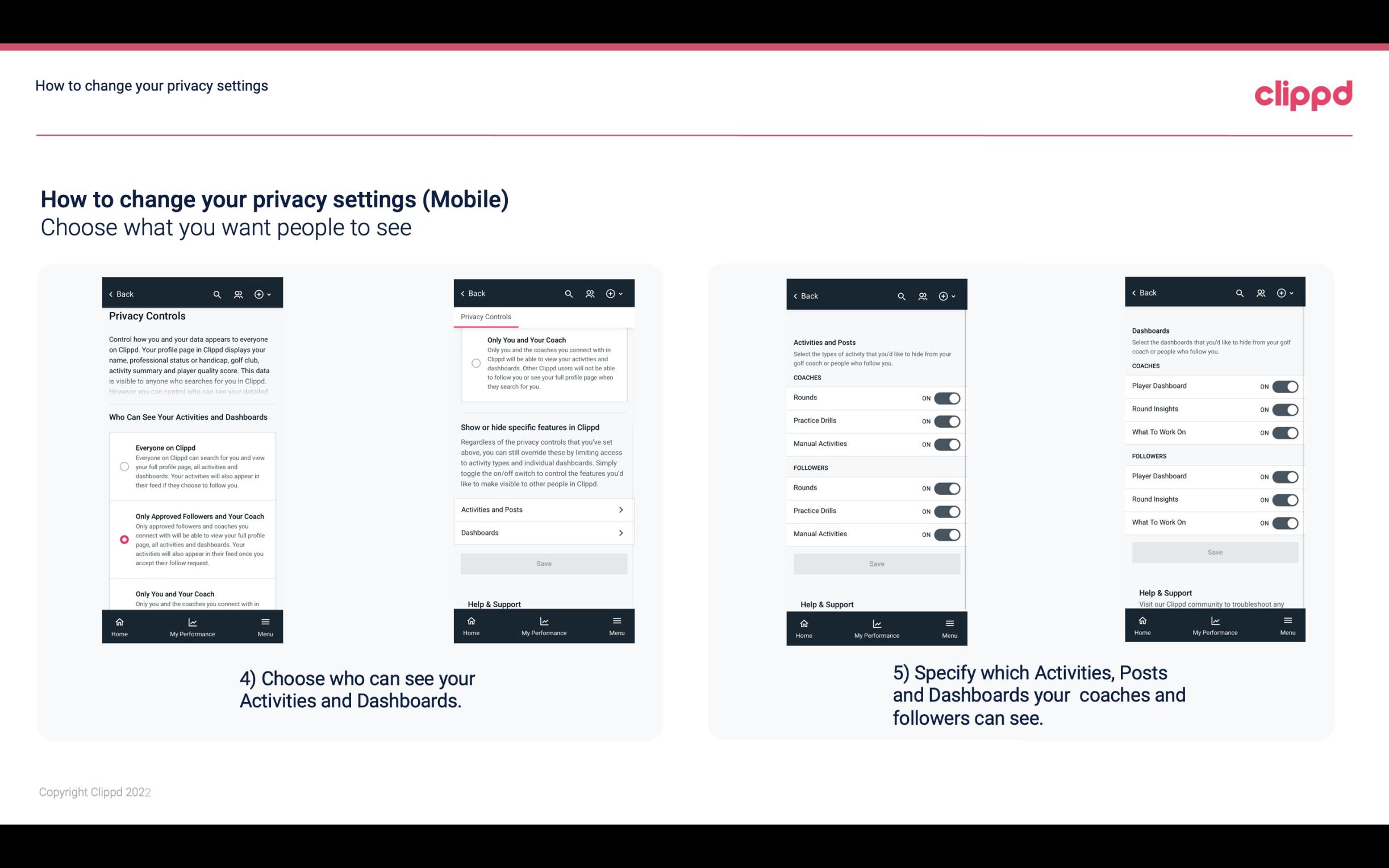Click Save button on Dashboards screen

coord(1214,552)
